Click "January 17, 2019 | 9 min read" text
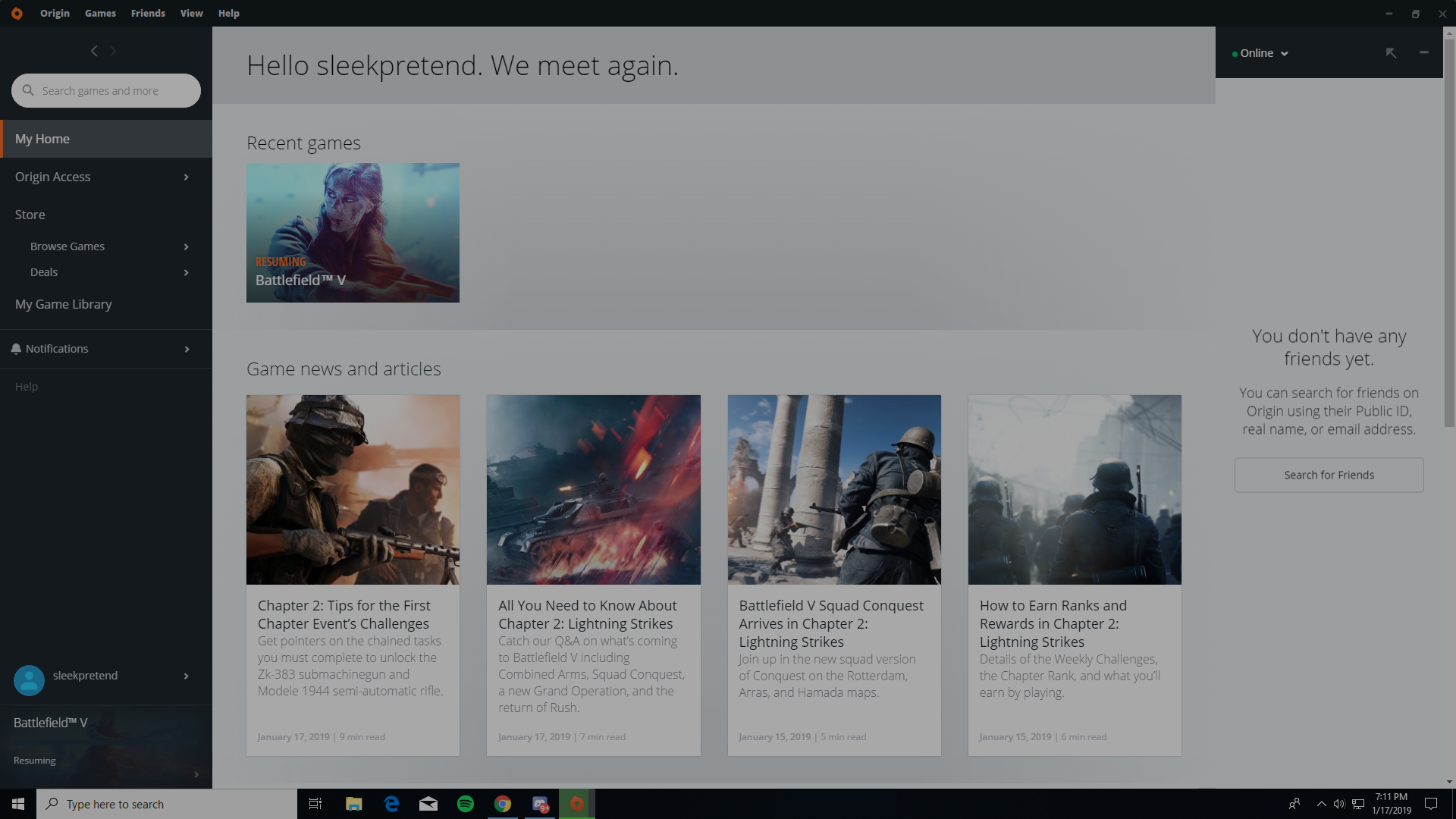This screenshot has height=819, width=1456. (x=321, y=737)
